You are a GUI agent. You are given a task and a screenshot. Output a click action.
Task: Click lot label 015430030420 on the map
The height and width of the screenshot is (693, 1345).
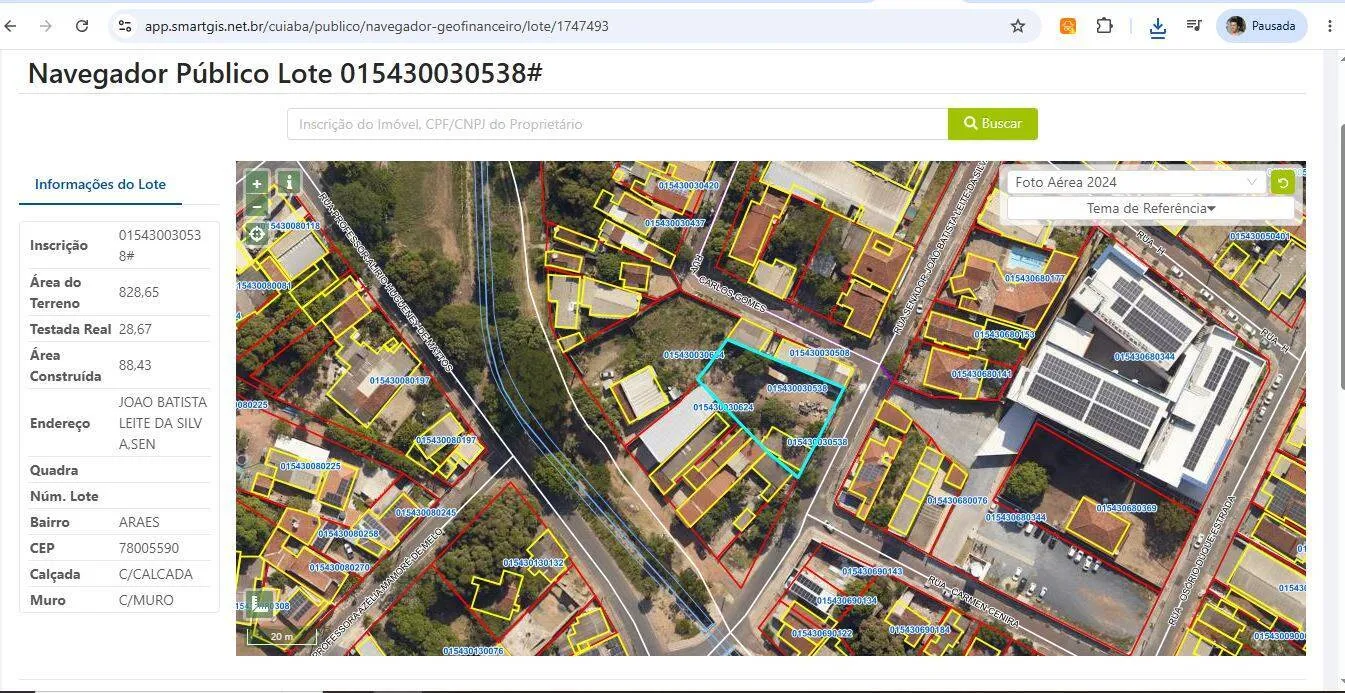(x=689, y=185)
